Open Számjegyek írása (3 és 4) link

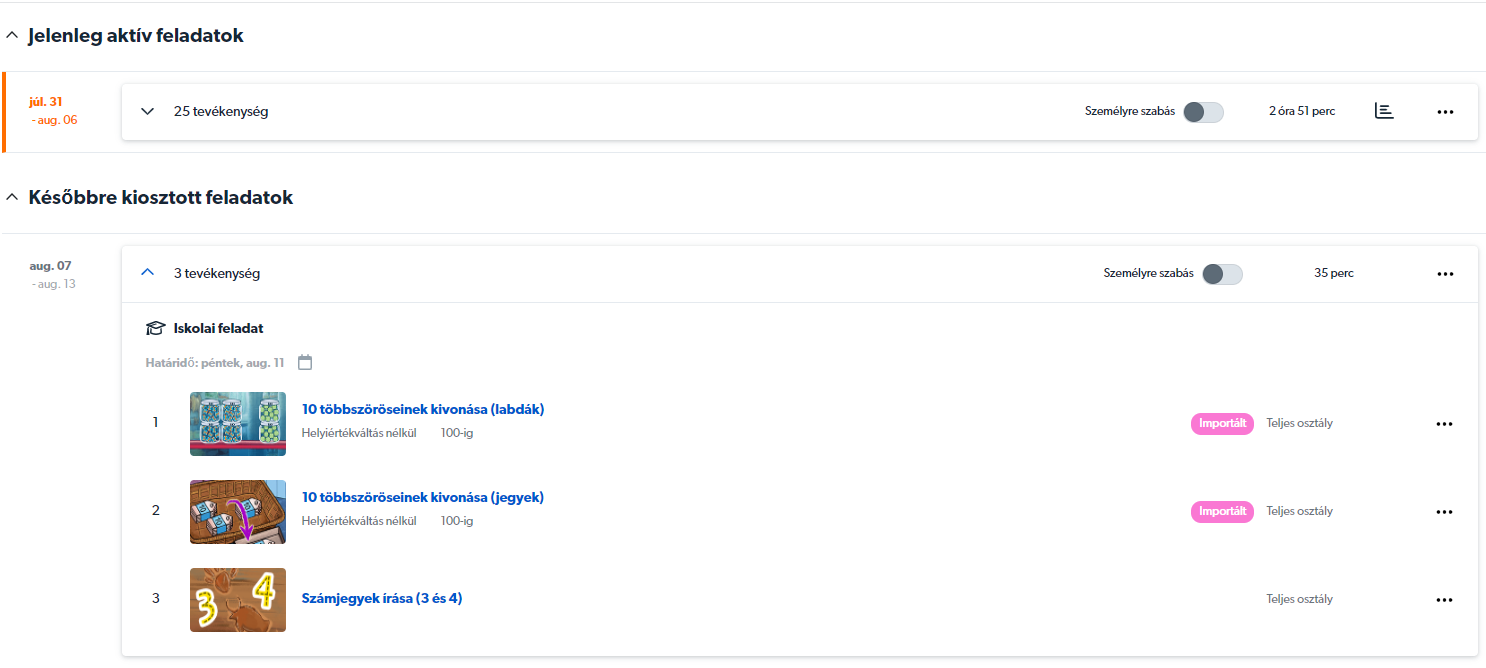pyautogui.click(x=382, y=598)
